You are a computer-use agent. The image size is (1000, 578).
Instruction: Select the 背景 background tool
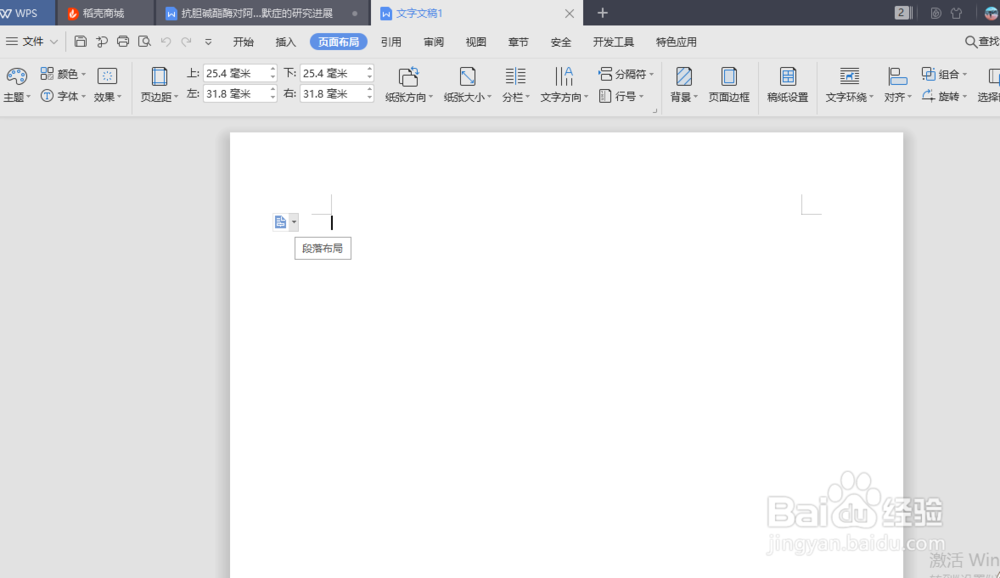click(x=683, y=84)
